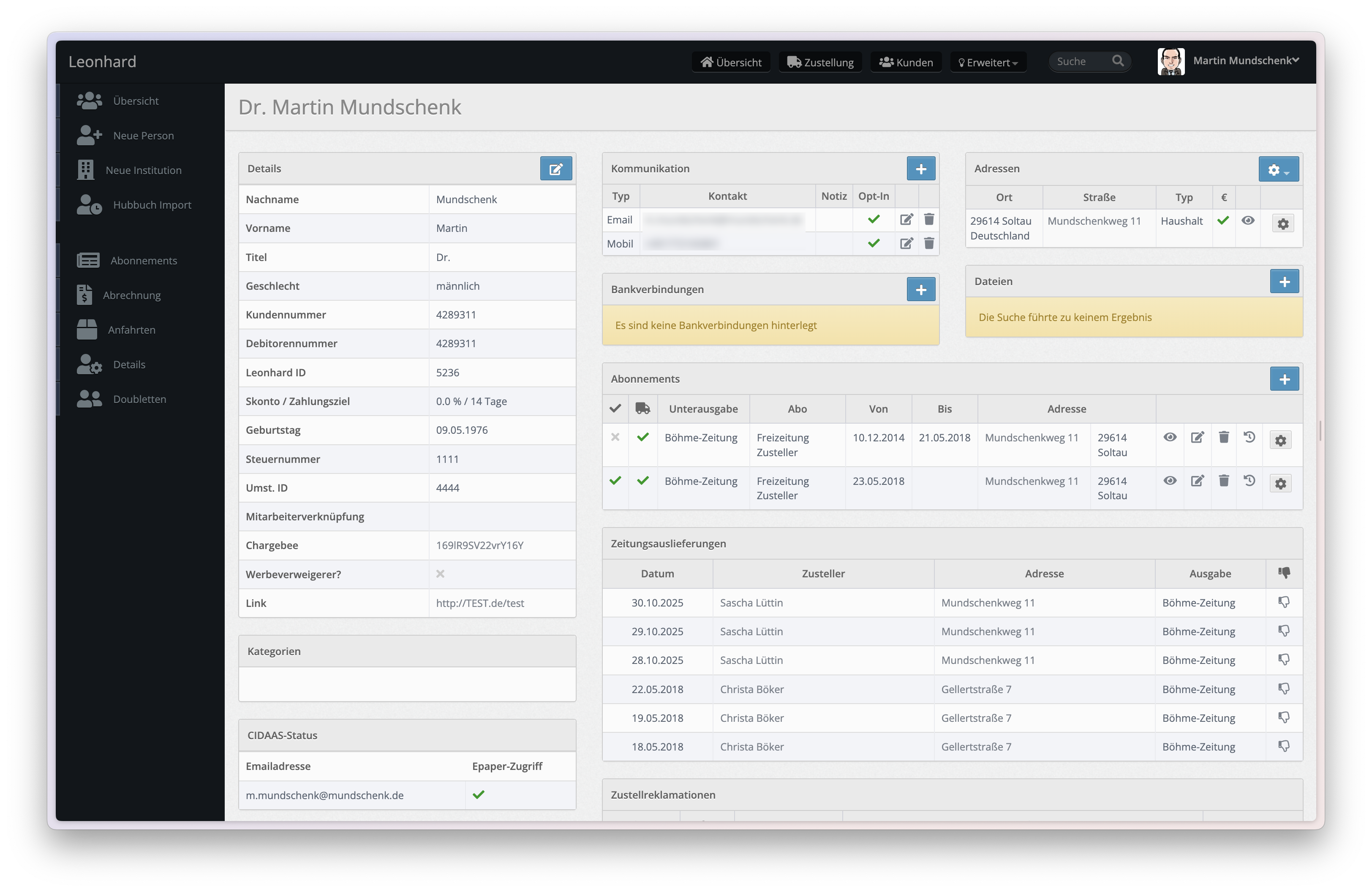Add a new Kommunikation entry with plus button
1372x892 pixels.
(920, 169)
